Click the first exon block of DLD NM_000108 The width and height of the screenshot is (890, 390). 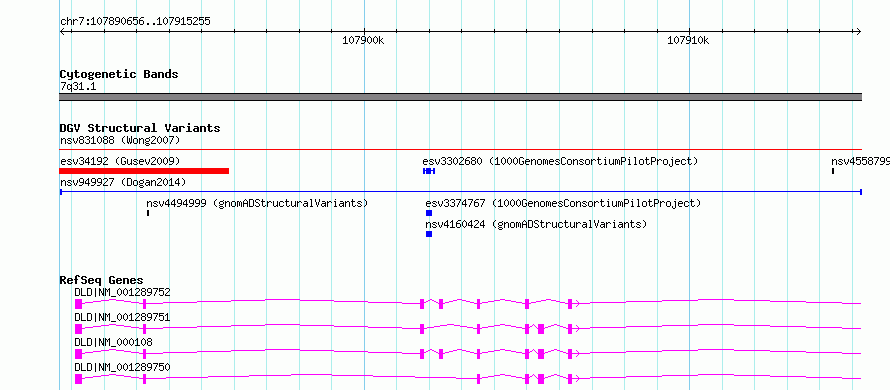(x=78, y=354)
